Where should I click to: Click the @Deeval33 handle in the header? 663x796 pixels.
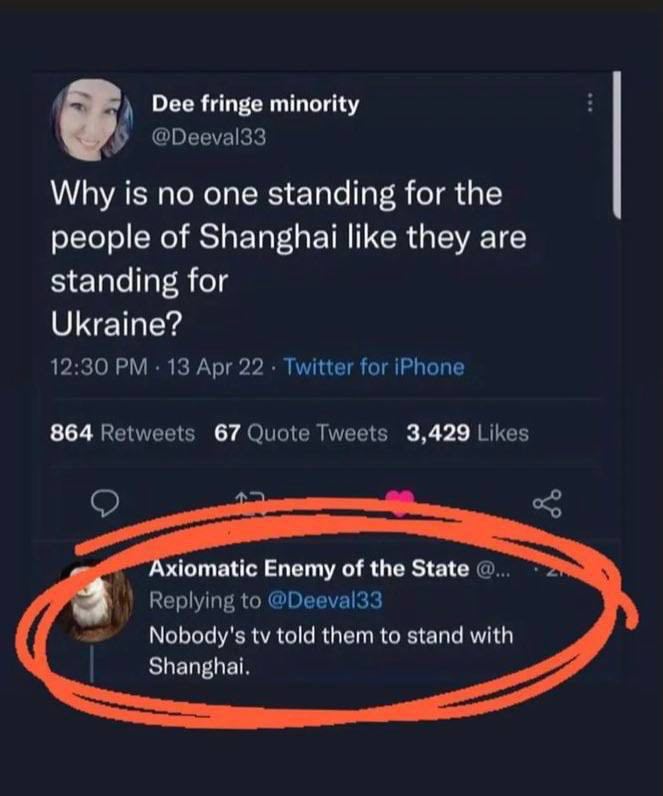pyautogui.click(x=209, y=138)
